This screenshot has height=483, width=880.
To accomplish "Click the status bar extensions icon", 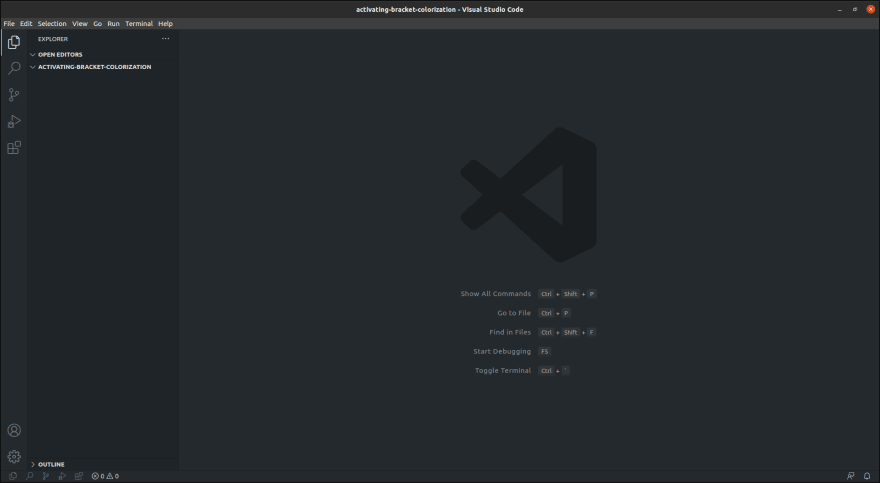I will point(79,476).
